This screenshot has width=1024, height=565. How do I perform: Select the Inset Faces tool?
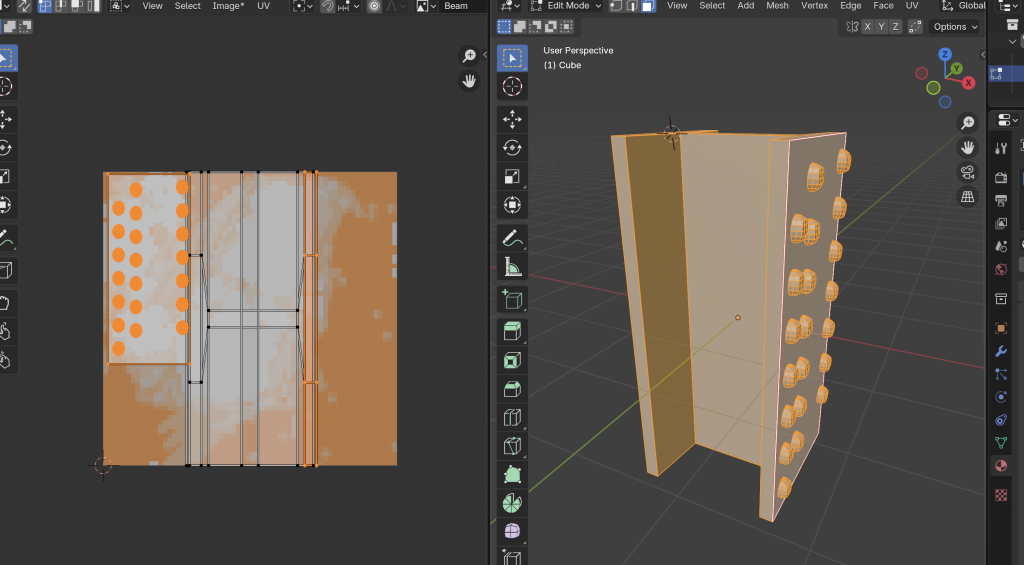[x=512, y=359]
